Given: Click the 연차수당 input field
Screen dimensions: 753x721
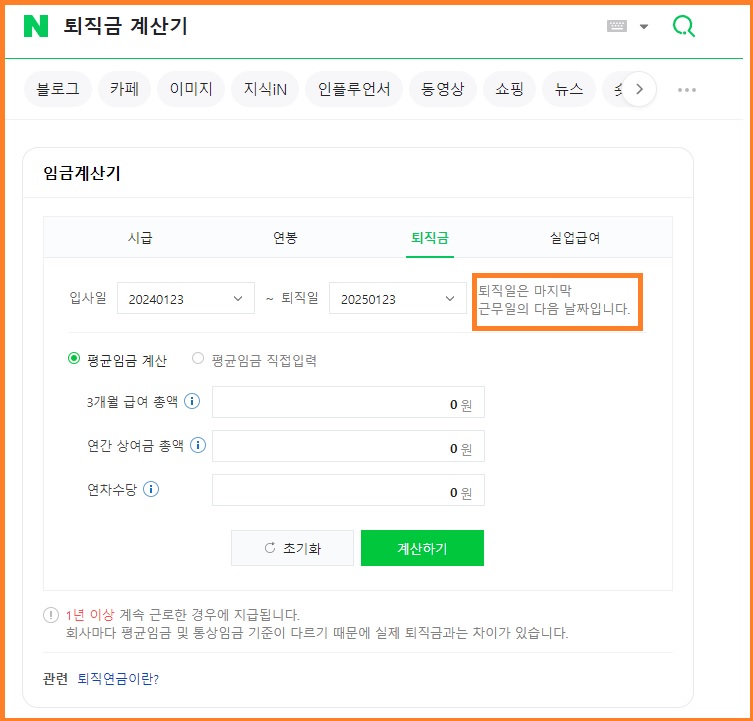Looking at the screenshot, I should click(348, 490).
